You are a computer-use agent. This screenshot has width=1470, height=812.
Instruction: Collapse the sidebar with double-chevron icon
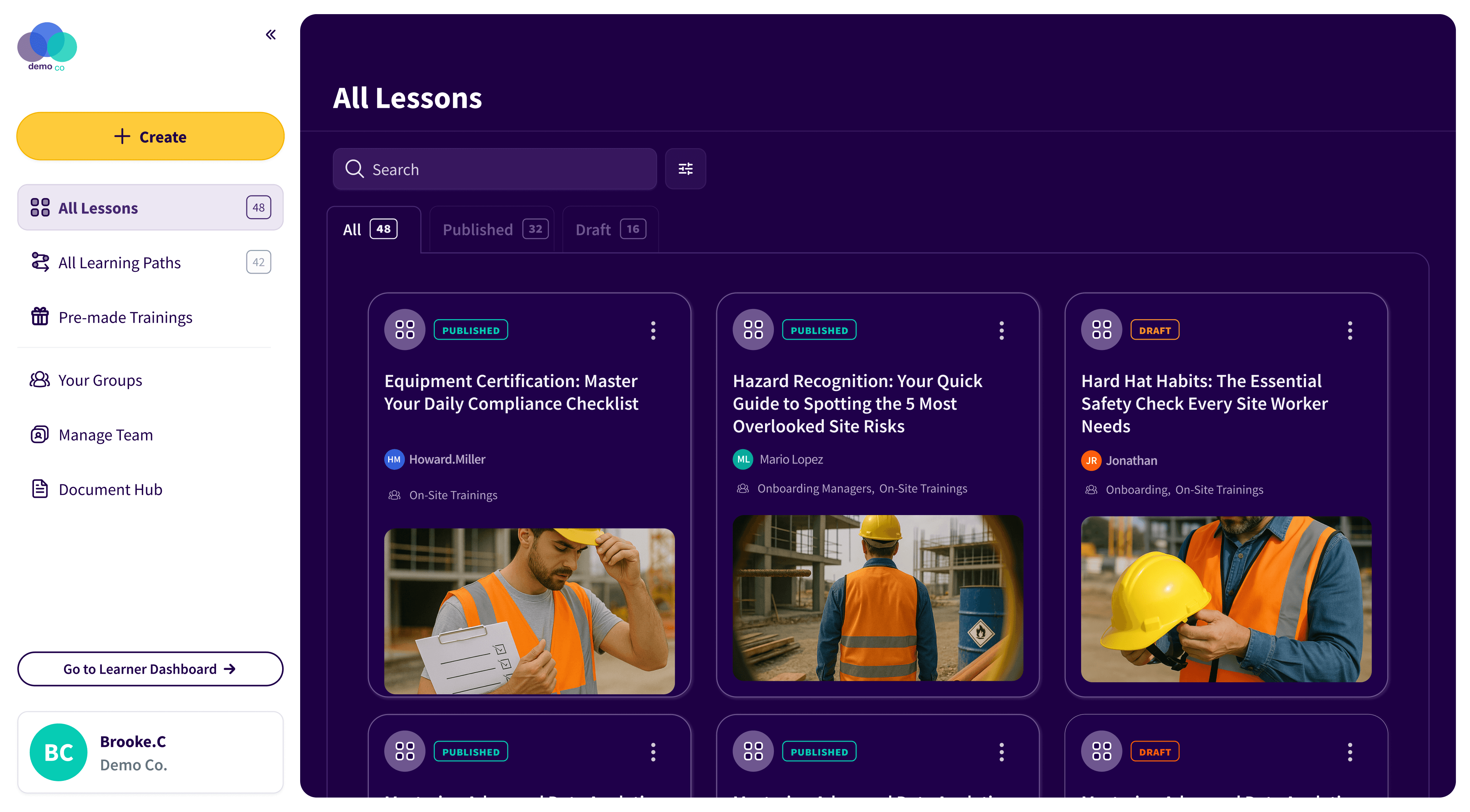(x=270, y=35)
